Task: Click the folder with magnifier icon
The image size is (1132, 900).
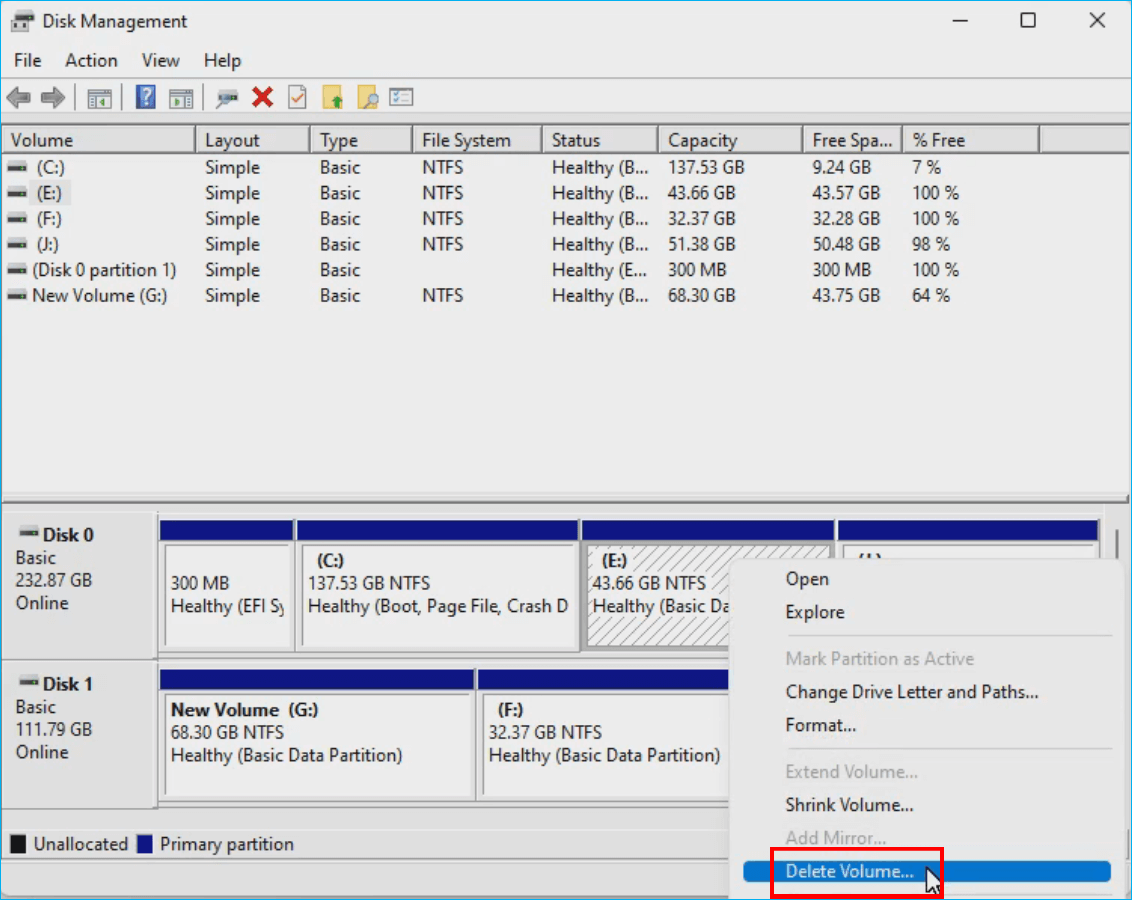Action: point(367,97)
